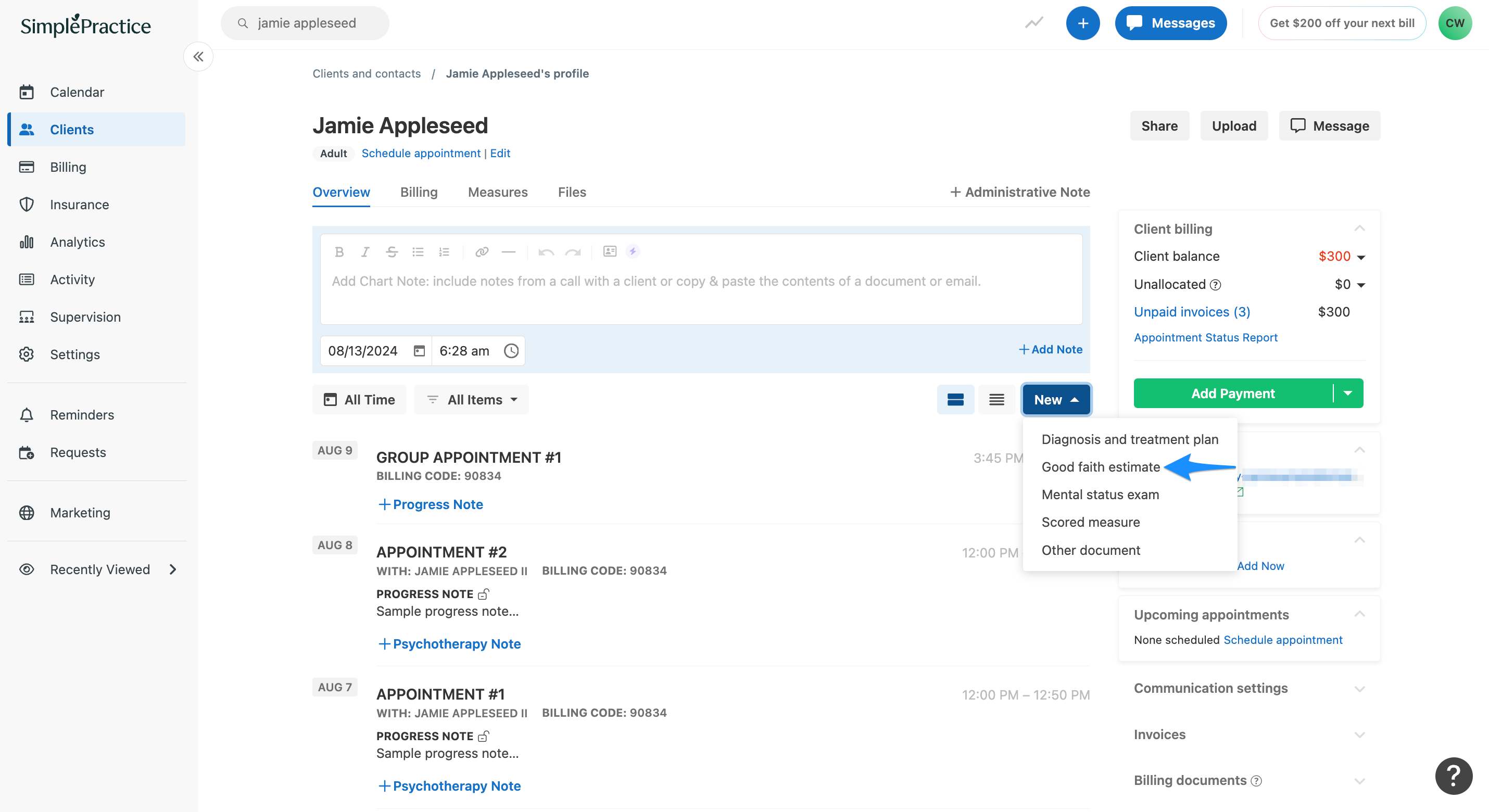
Task: Insert horizontal rule in note editor
Action: pos(509,251)
